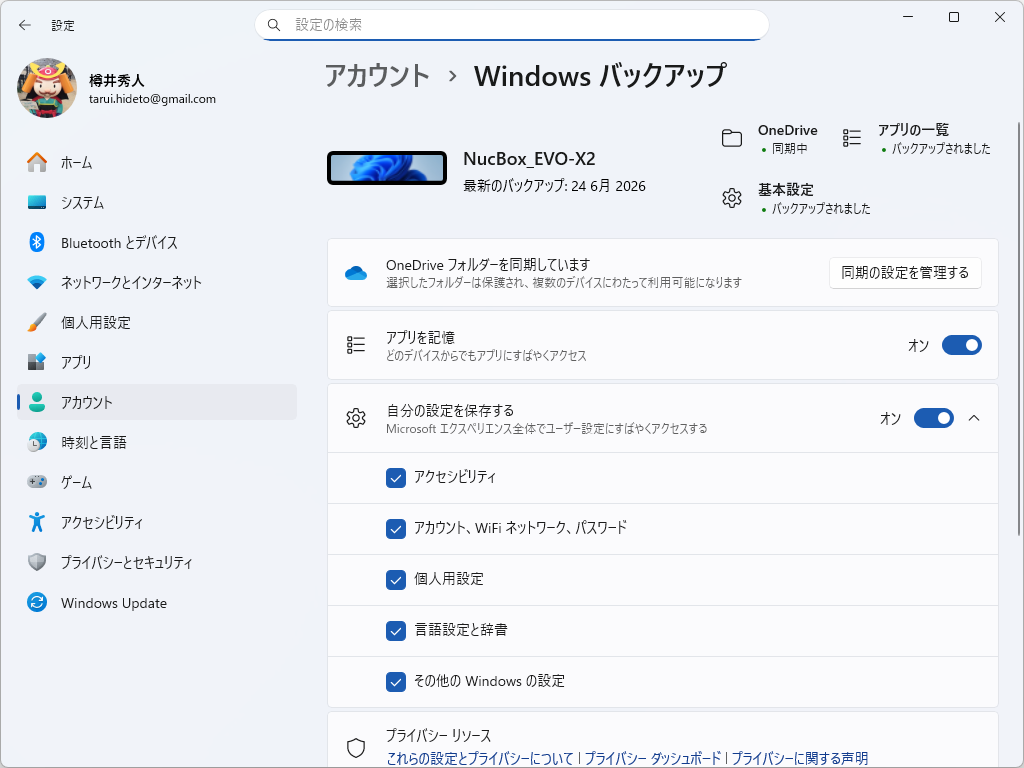The image size is (1024, 768).
Task: Click the vertical scrollbar on right
Action: tap(1019, 330)
